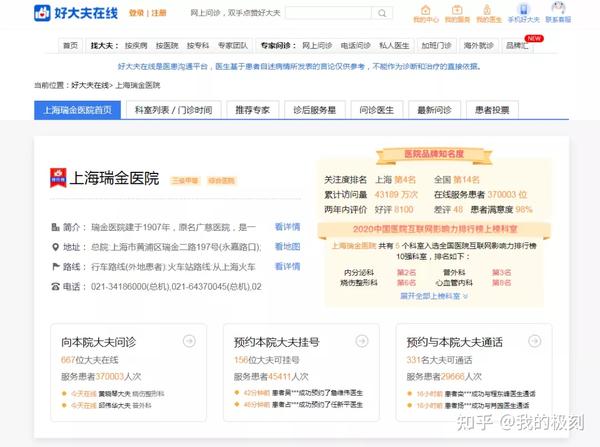
Task: Click the 登录 link
Action: (x=136, y=13)
